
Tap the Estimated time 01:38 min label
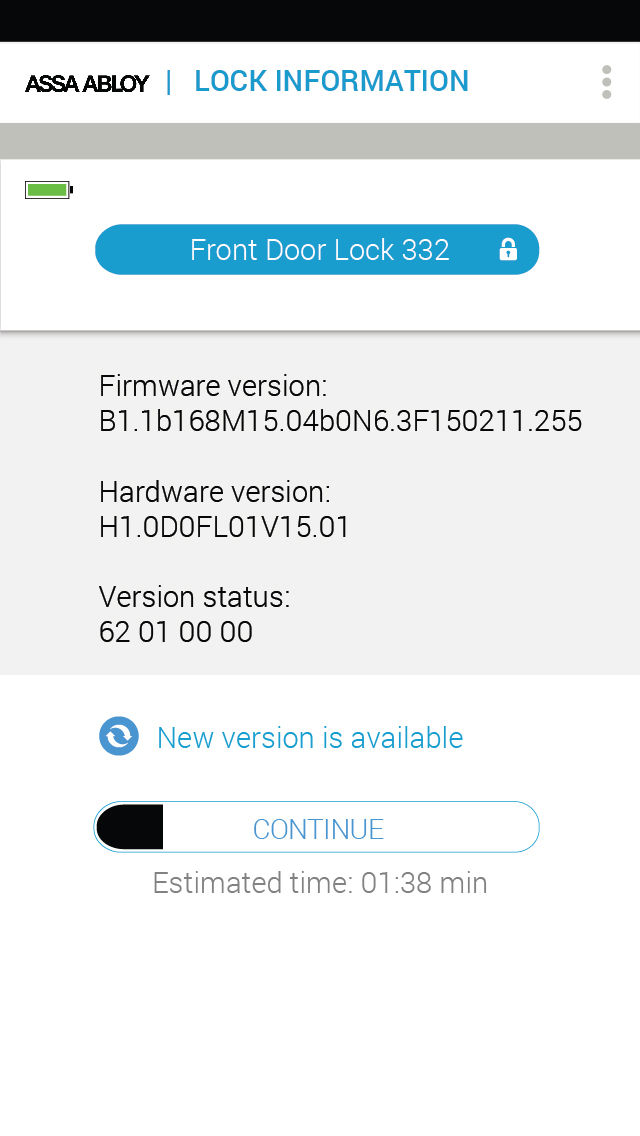320,883
